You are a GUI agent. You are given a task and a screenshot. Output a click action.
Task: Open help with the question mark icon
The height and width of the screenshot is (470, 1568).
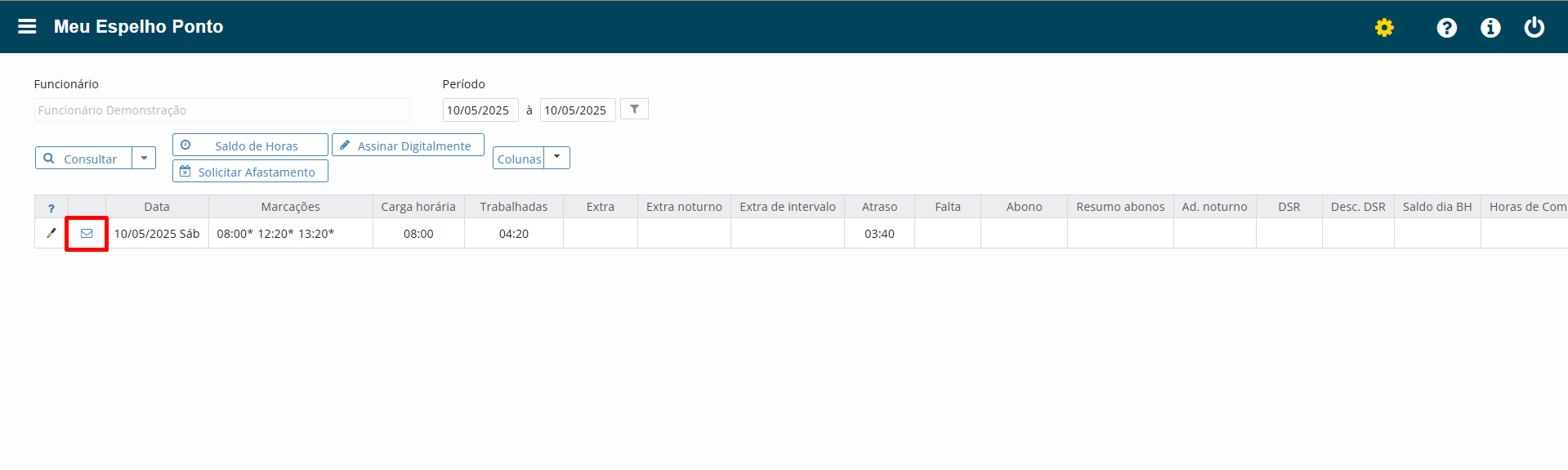coord(1446,28)
